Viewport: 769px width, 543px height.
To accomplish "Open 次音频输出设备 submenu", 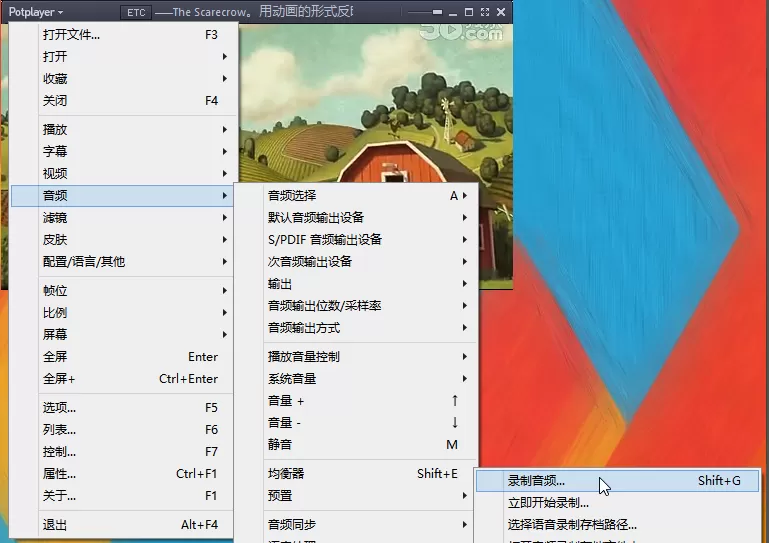I will point(357,262).
